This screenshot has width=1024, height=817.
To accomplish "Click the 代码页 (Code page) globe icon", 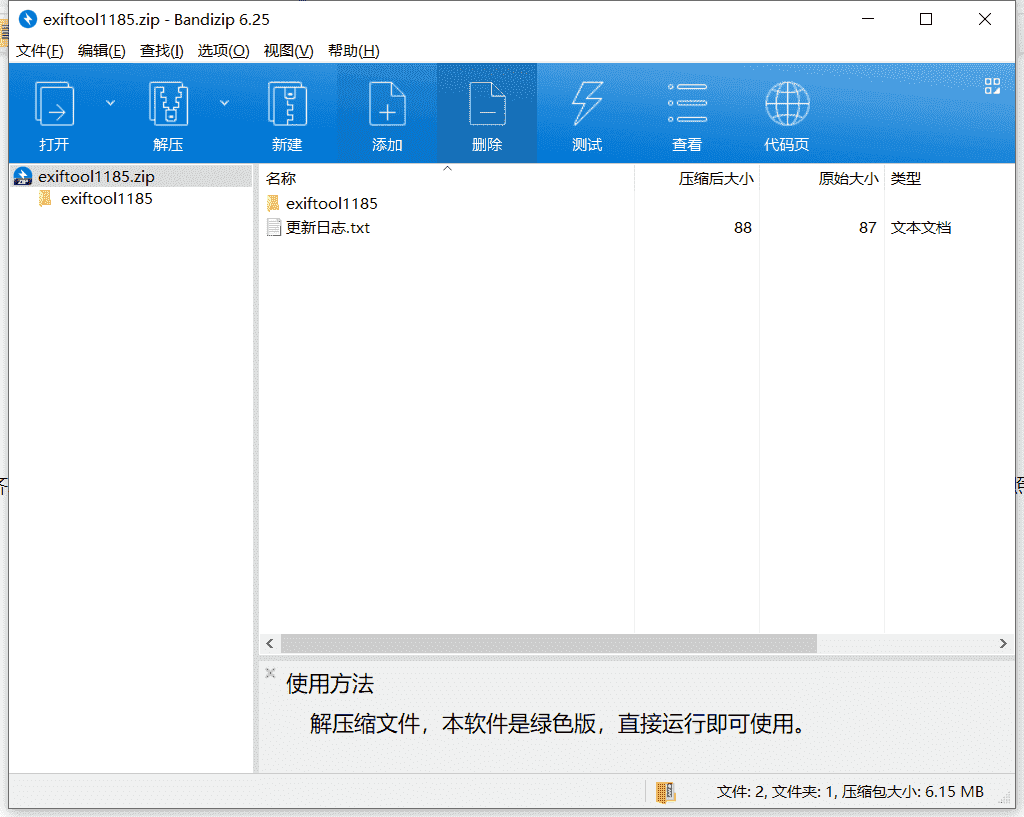I will [787, 103].
